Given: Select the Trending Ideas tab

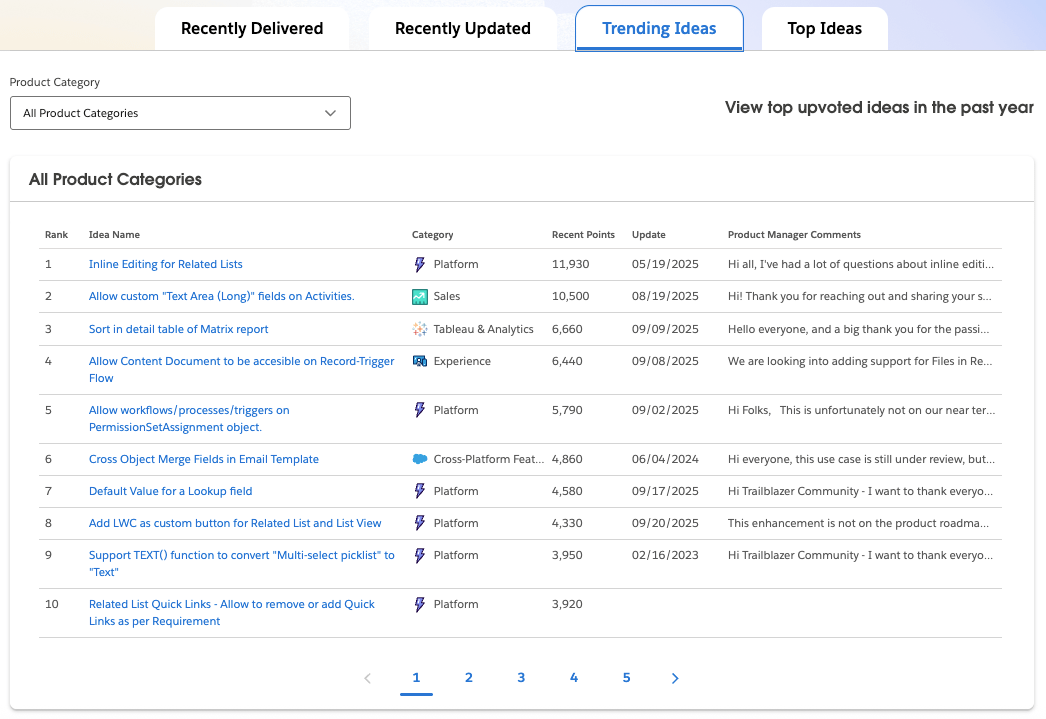Looking at the screenshot, I should tap(659, 29).
